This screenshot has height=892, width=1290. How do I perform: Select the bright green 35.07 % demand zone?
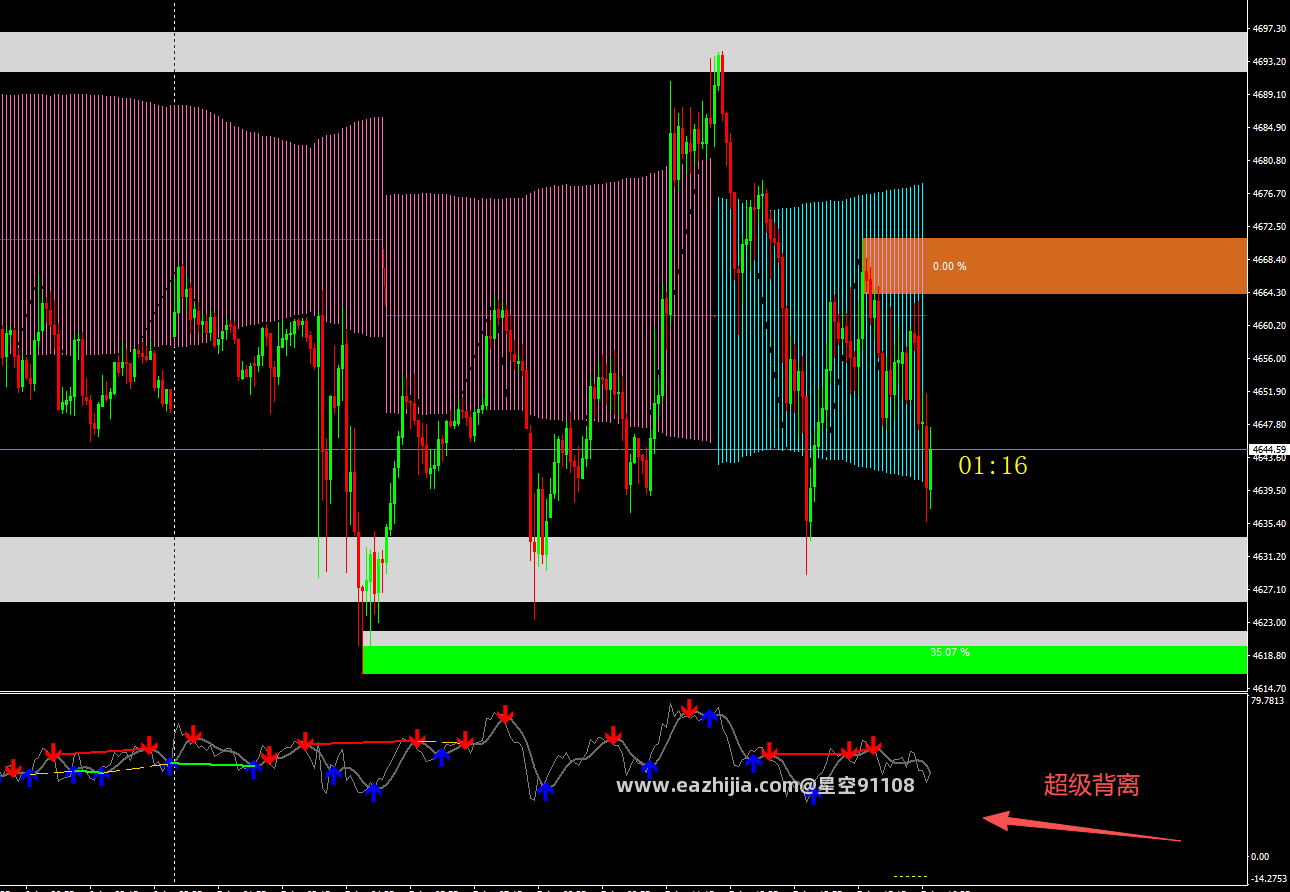pos(804,660)
